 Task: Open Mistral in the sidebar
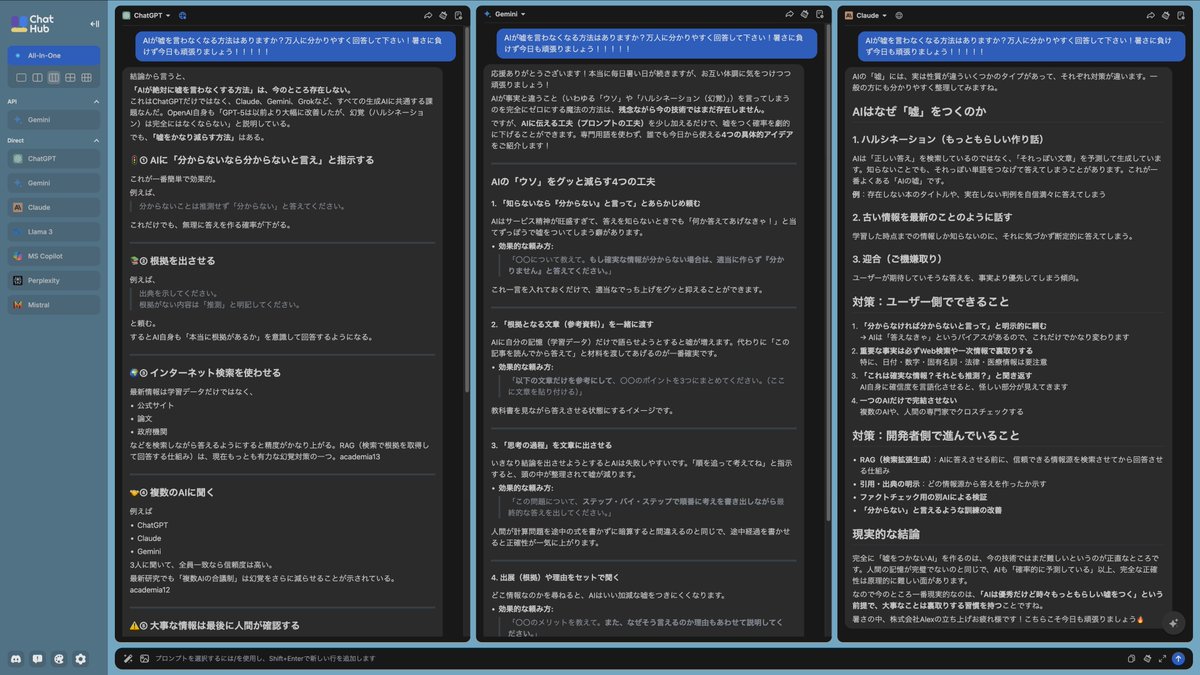pos(54,304)
